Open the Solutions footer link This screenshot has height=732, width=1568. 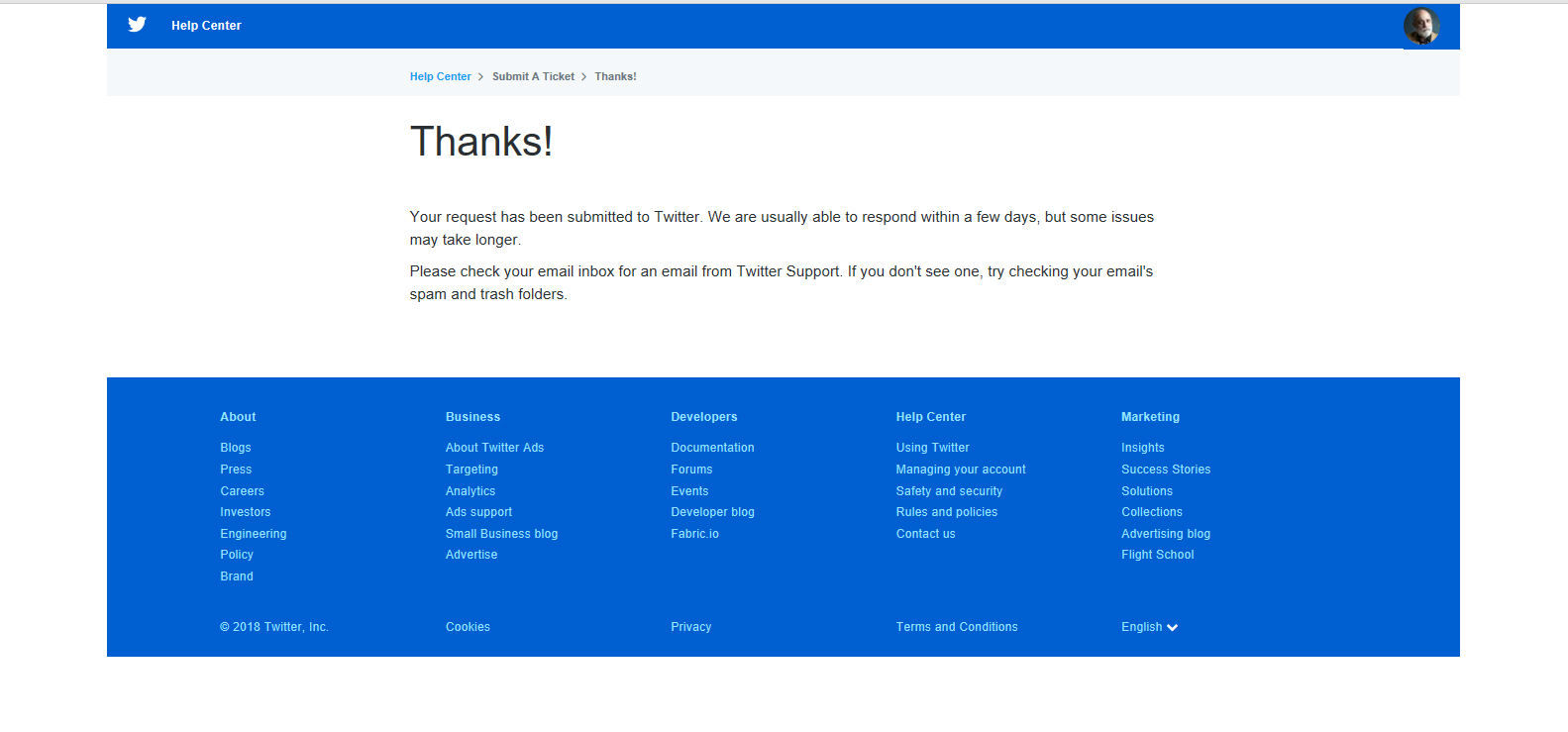click(1147, 491)
